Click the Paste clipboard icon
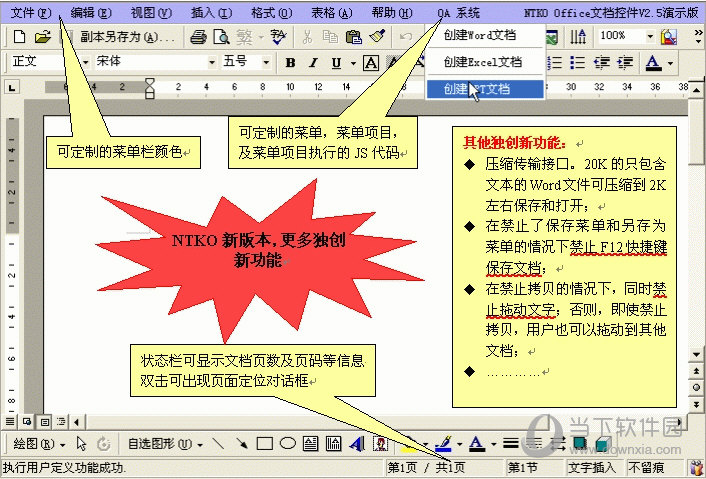Viewport: 706px width, 479px height. click(x=353, y=37)
